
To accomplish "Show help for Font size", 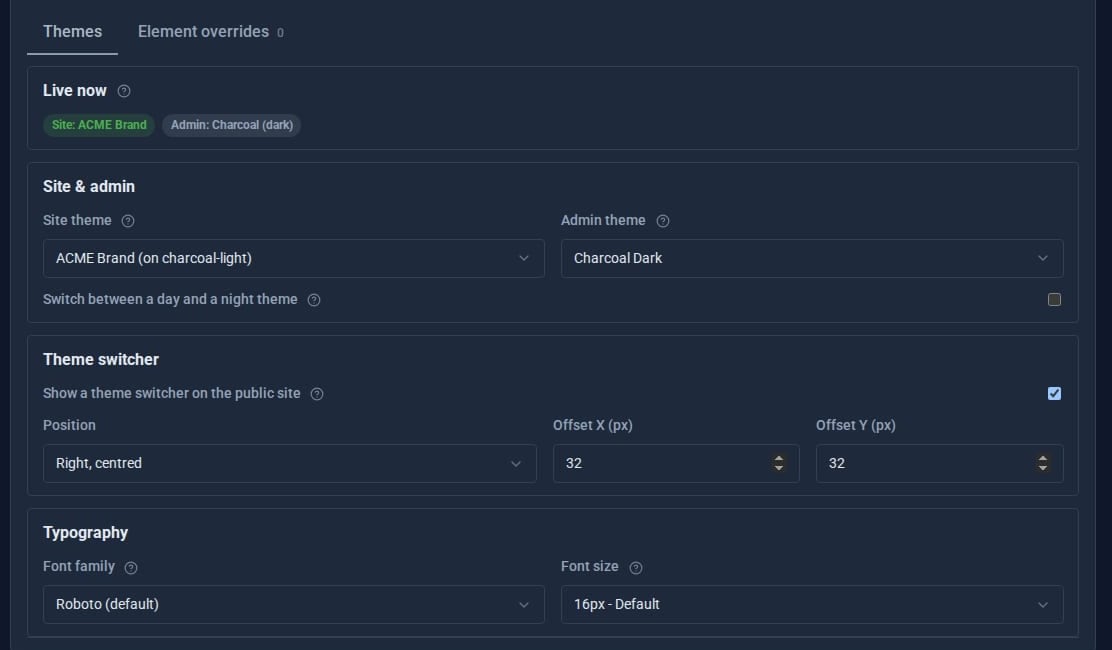I will click(x=635, y=567).
